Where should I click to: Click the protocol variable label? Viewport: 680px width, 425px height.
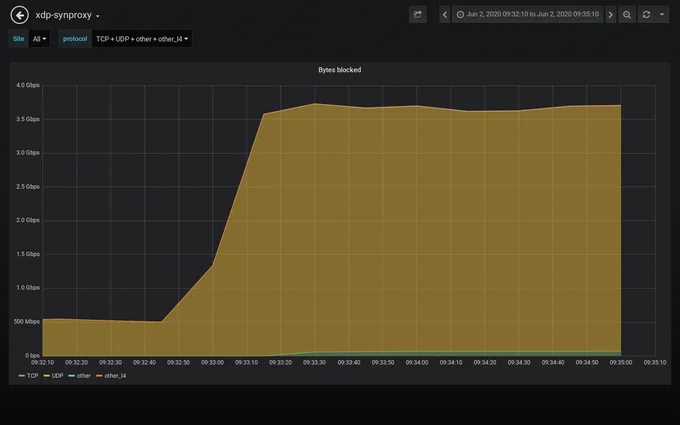(x=75, y=39)
